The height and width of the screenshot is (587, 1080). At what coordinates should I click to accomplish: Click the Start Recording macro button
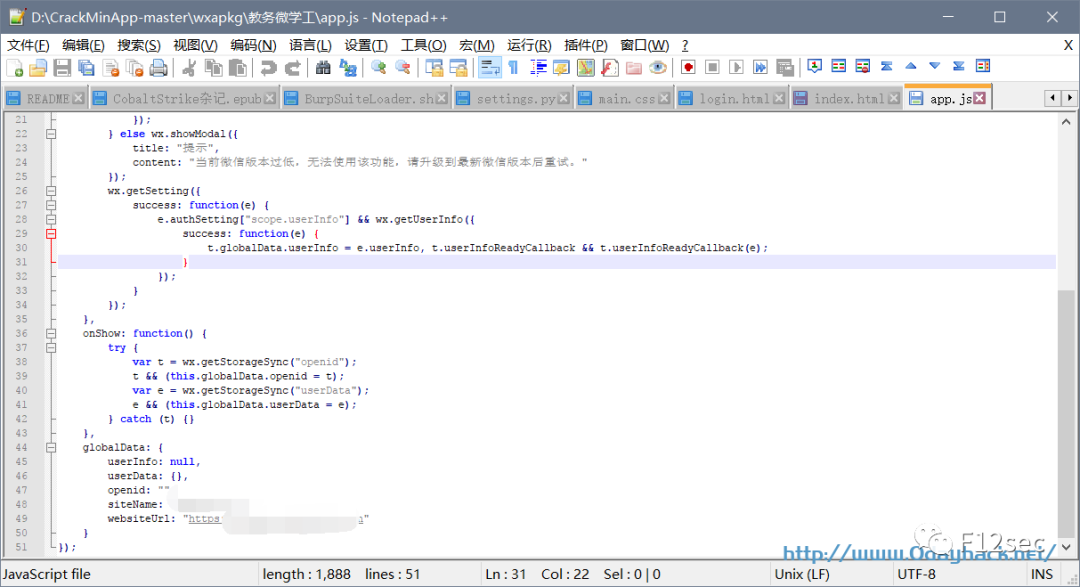coord(688,68)
